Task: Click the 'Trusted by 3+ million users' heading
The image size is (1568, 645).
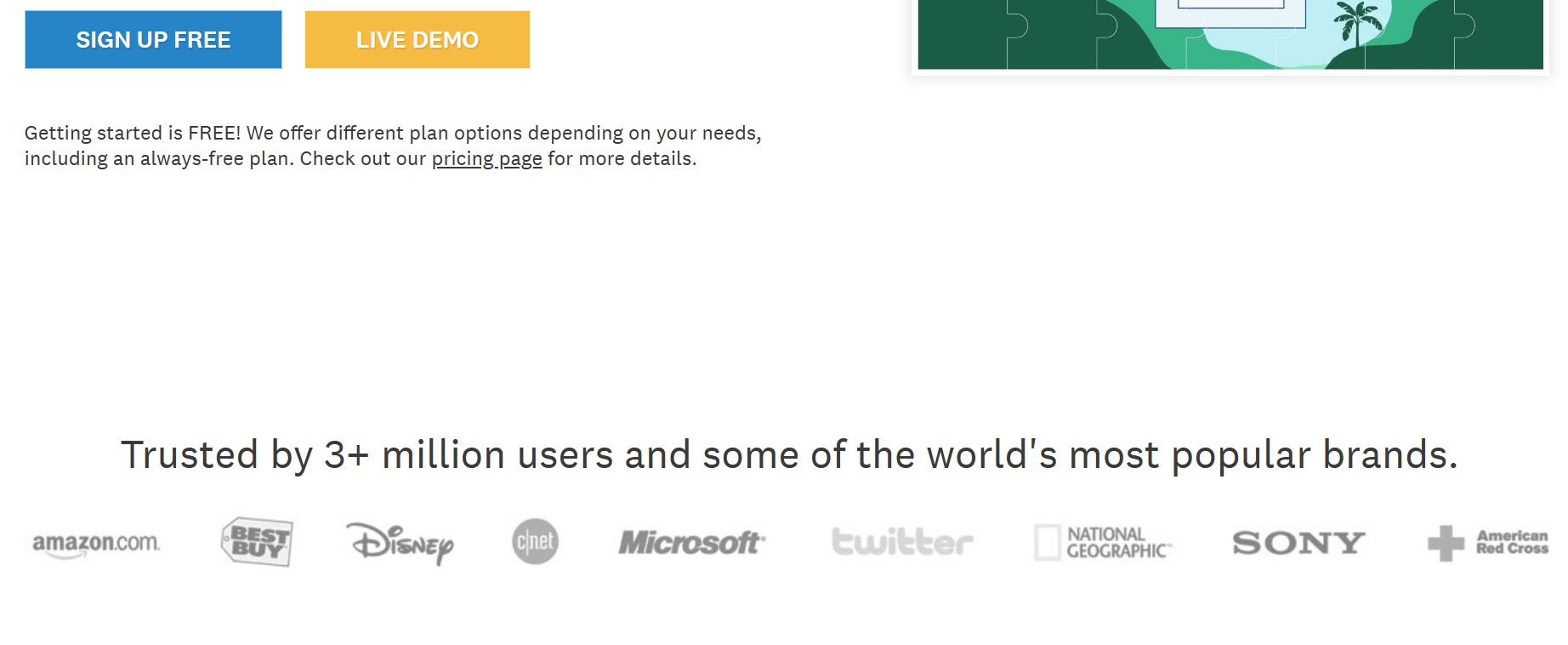Action: 789,455
